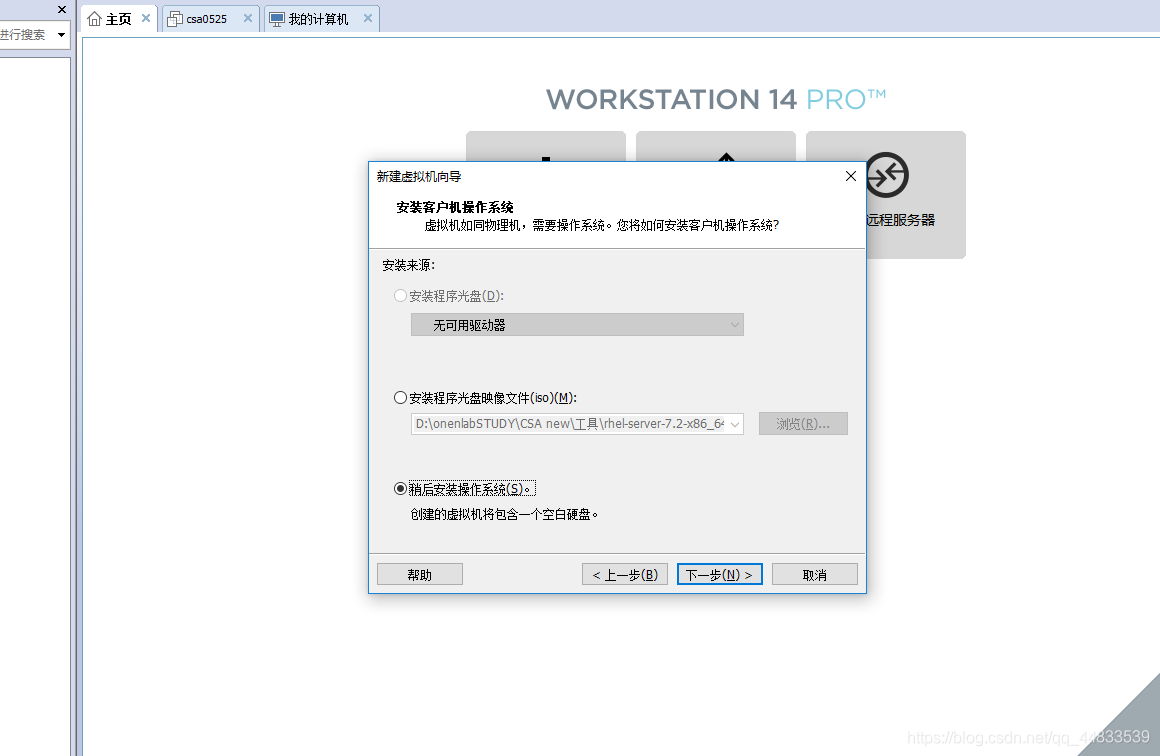Click the 远程服务器 label on home tile
Image resolution: width=1160 pixels, height=756 pixels.
pos(900,220)
